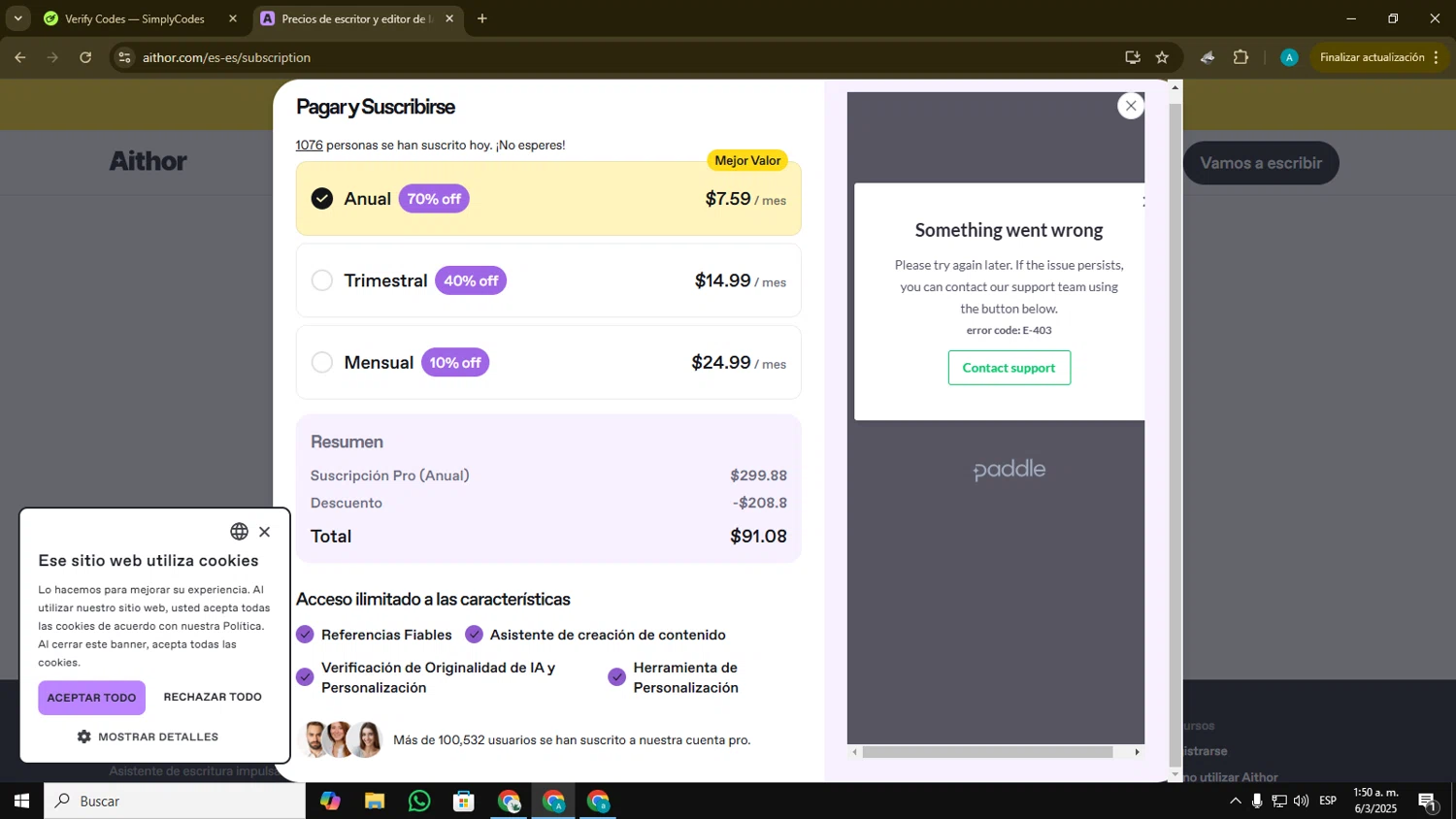The image size is (1456, 819).
Task: Accept all cookies with ACEPTAR TODO
Action: [91, 698]
